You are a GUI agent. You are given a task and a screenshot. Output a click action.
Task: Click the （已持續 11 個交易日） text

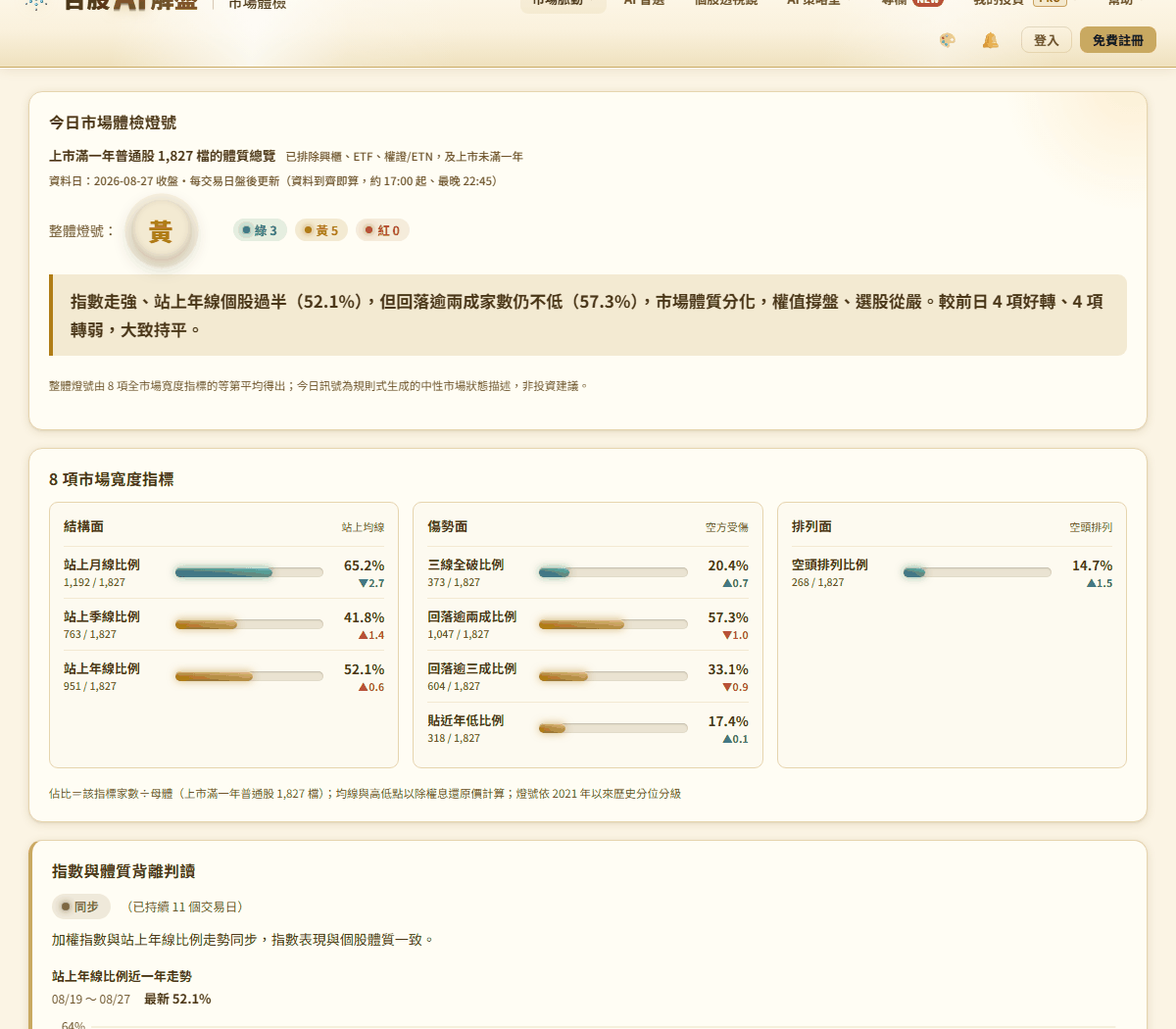coord(185,907)
